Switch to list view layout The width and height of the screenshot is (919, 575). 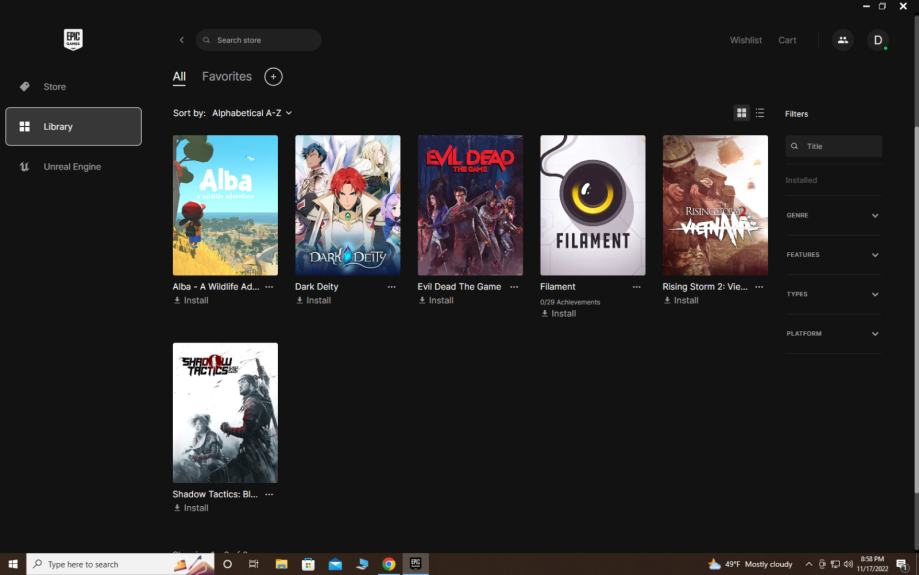pos(760,113)
